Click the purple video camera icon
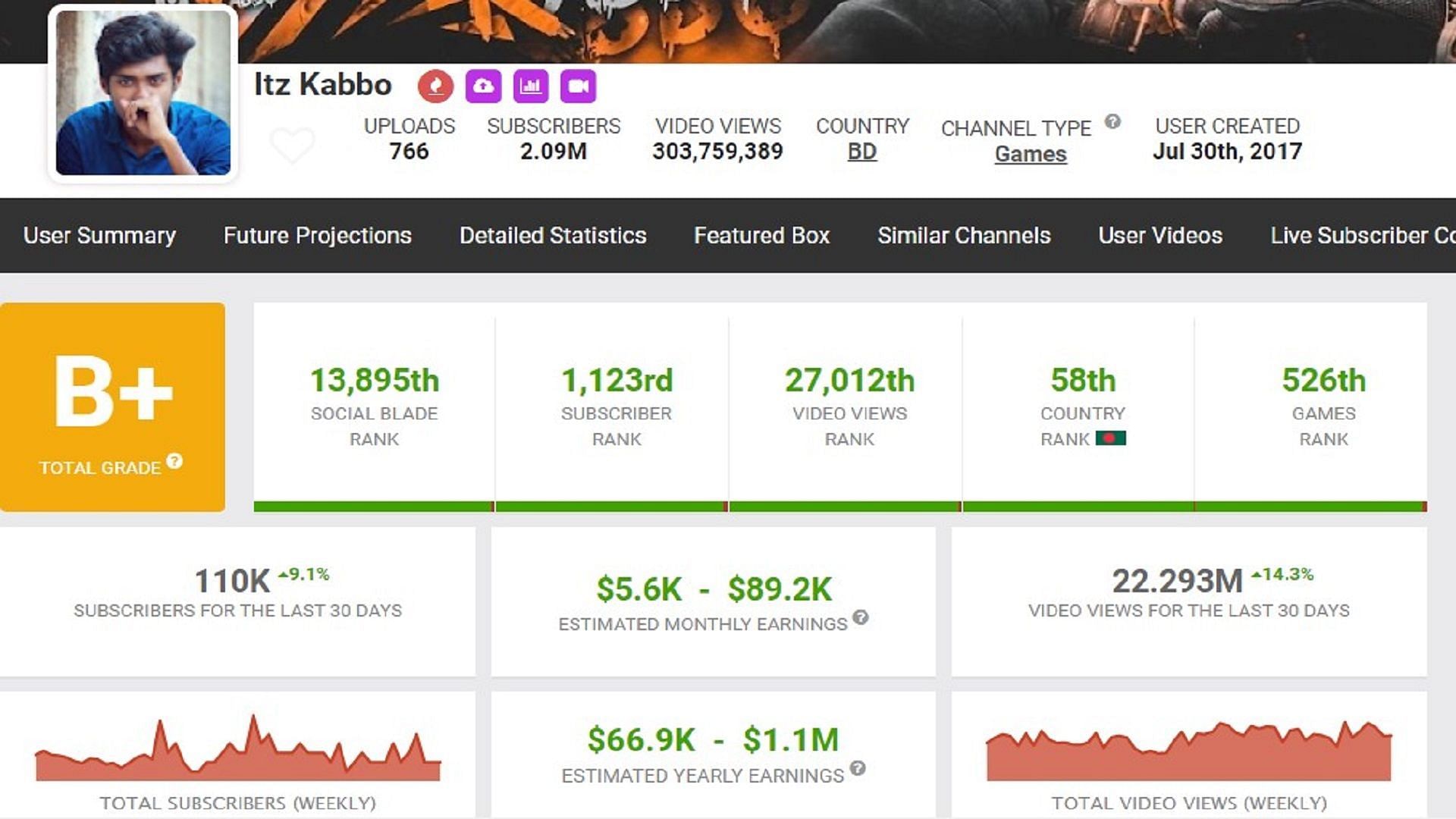Image resolution: width=1456 pixels, height=819 pixels. point(578,86)
